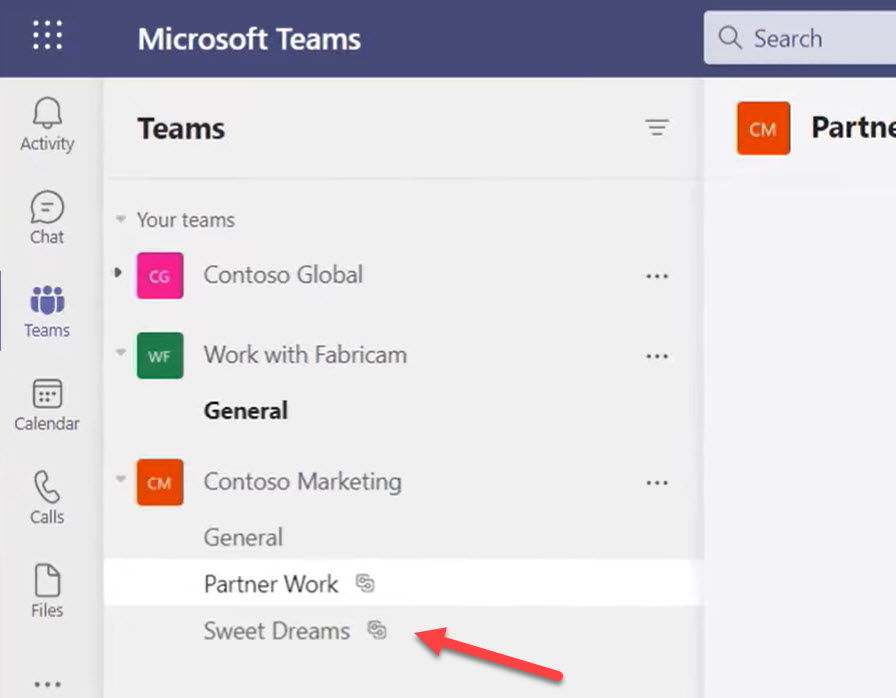Open the Files section
The height and width of the screenshot is (698, 896).
click(x=46, y=588)
